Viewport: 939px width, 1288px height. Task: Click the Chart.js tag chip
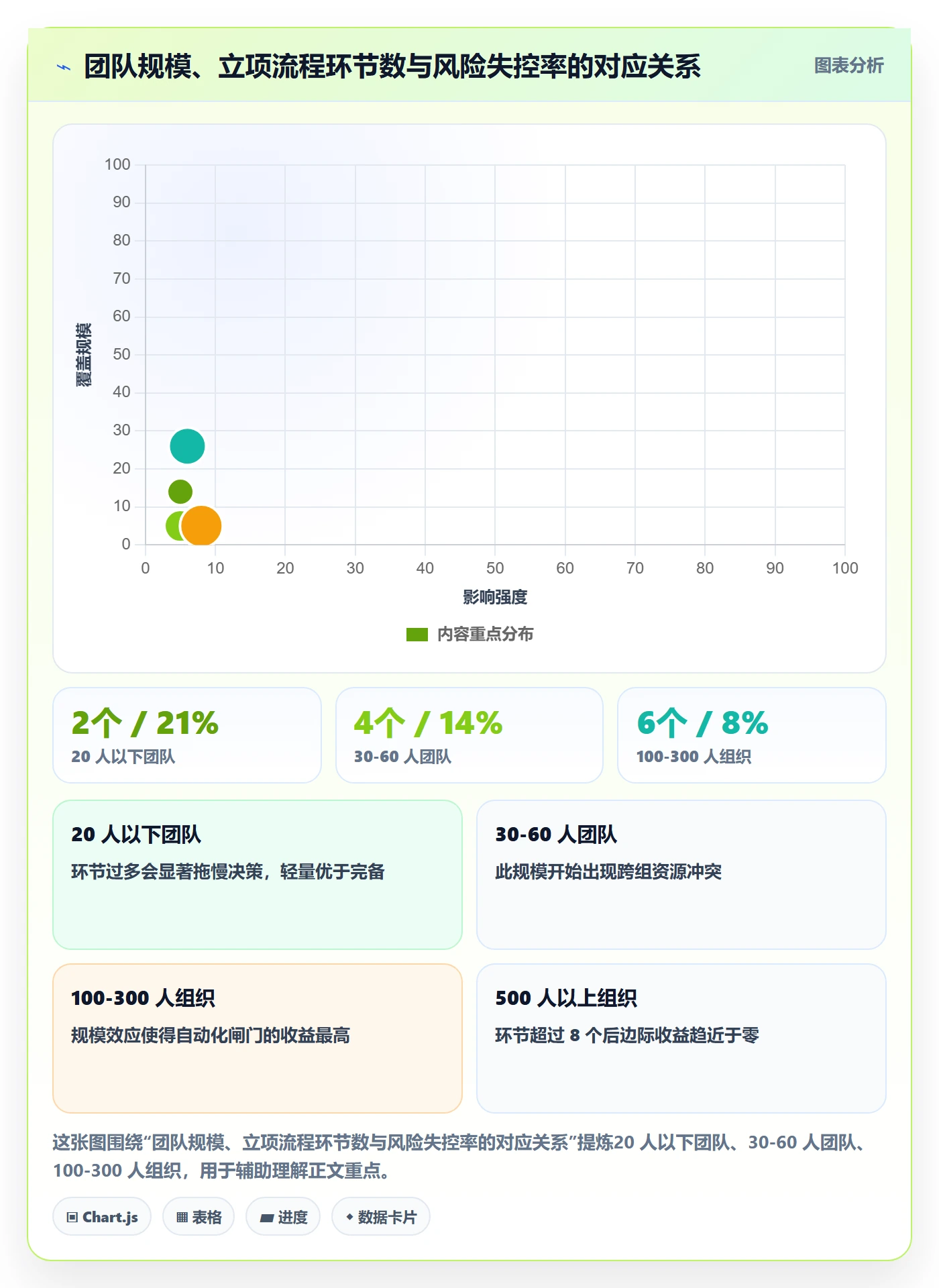click(x=102, y=1217)
